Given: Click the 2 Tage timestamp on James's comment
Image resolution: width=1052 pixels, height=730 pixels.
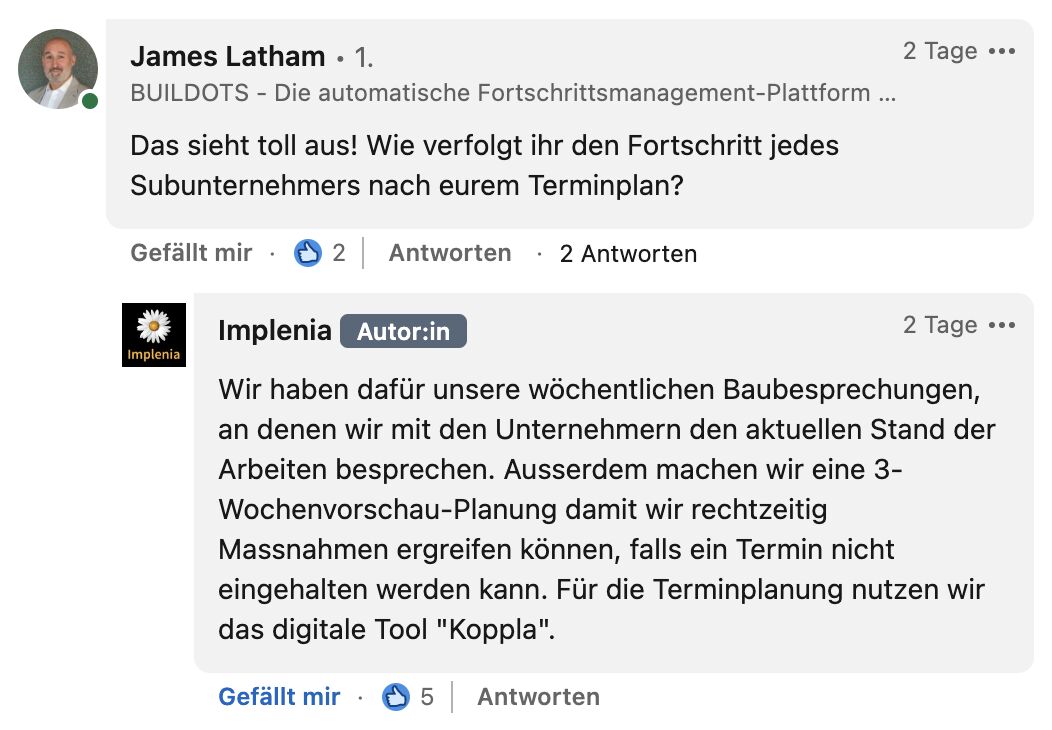Looking at the screenshot, I should [940, 51].
